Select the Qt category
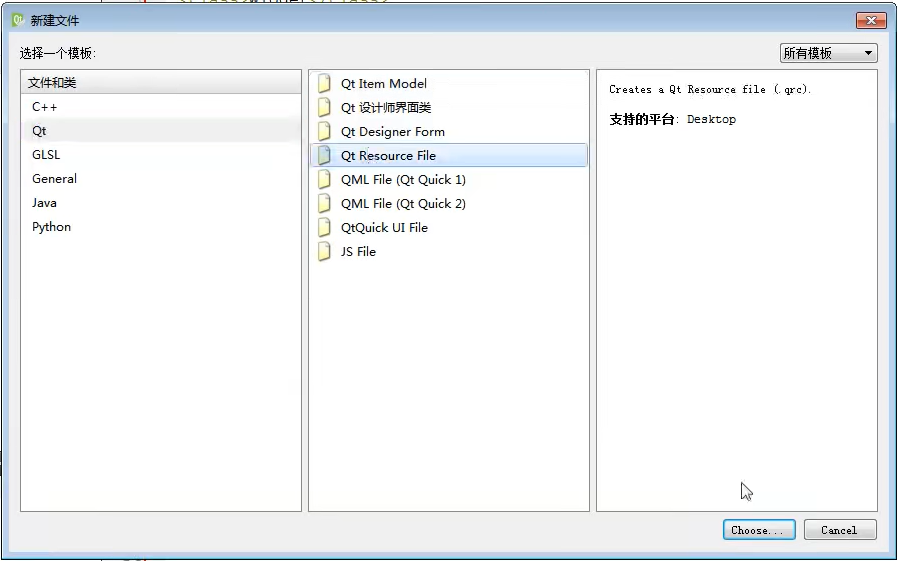The width and height of the screenshot is (898, 561). (160, 131)
